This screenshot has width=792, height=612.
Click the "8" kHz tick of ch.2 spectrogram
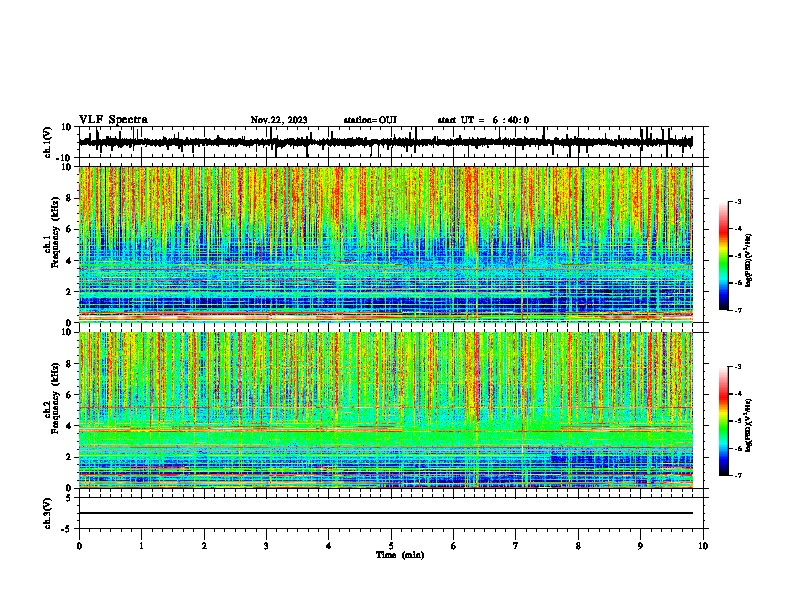coord(70,364)
